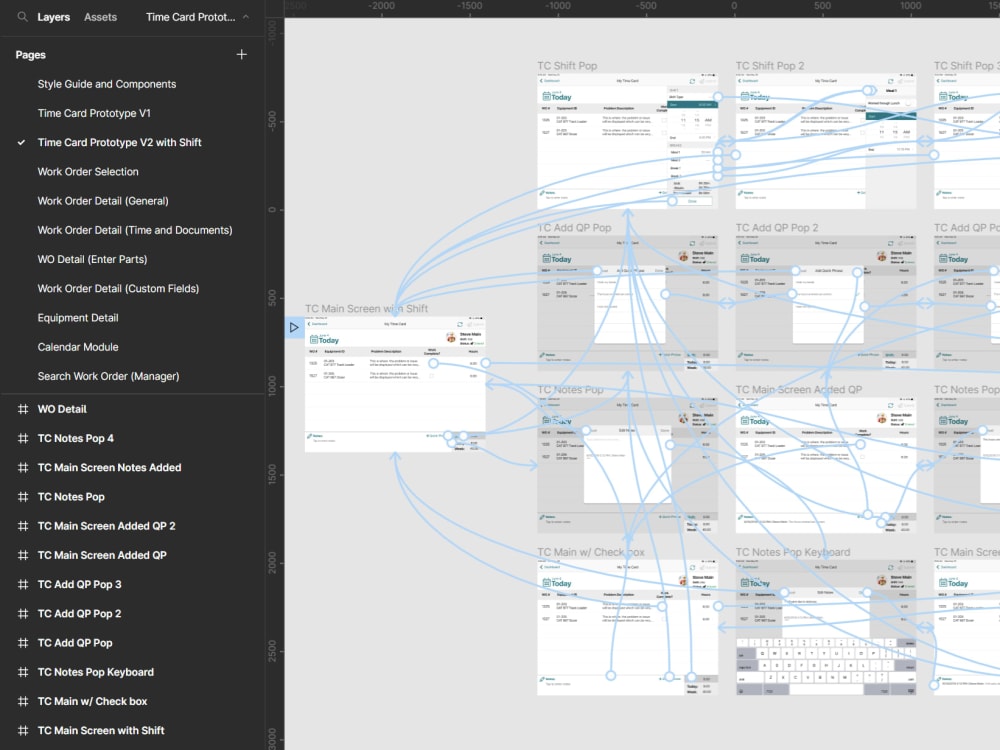Screen dimensions: 1000x750
Task: Click the frame icon beside TC Notes Pop layer
Action: tap(23, 497)
